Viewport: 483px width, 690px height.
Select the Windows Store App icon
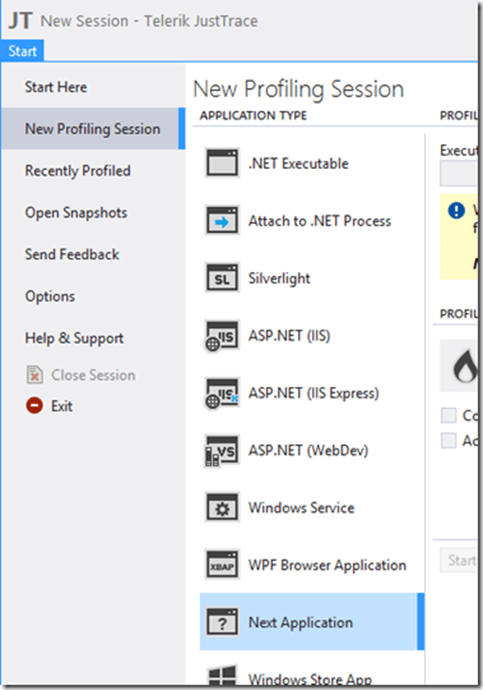[222, 675]
